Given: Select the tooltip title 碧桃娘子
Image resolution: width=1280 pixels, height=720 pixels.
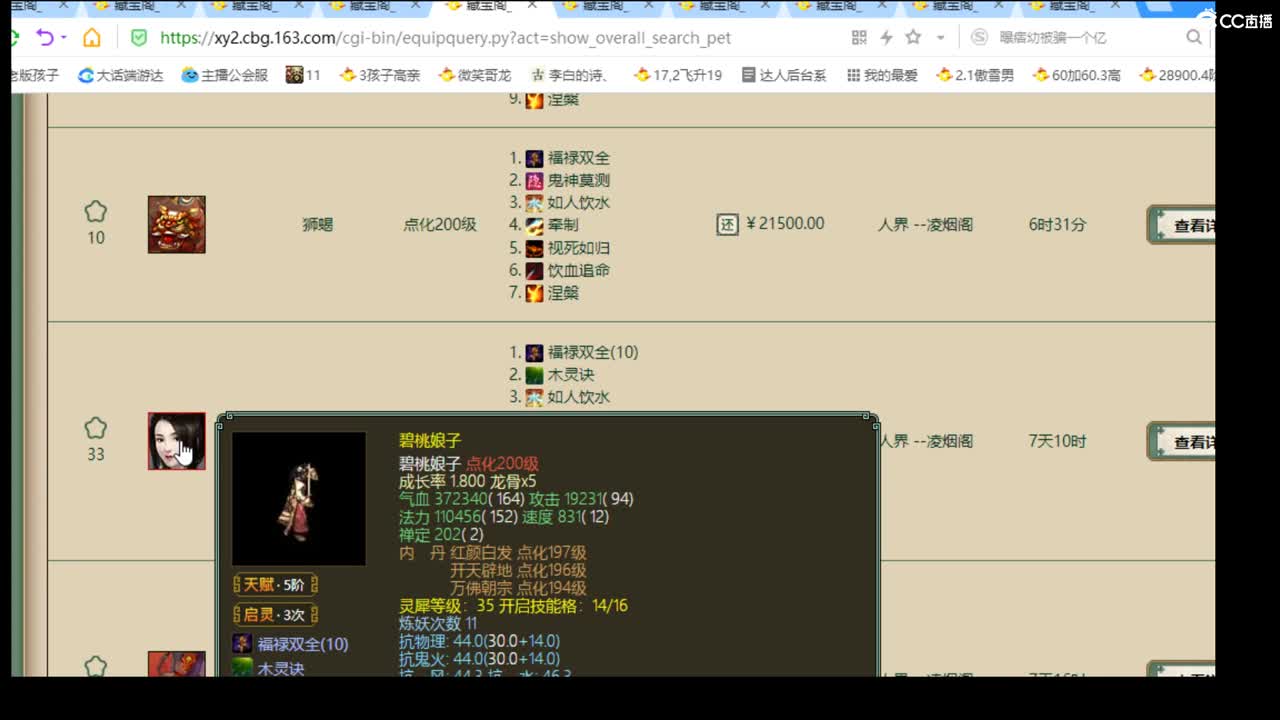Looking at the screenshot, I should tap(430, 441).
